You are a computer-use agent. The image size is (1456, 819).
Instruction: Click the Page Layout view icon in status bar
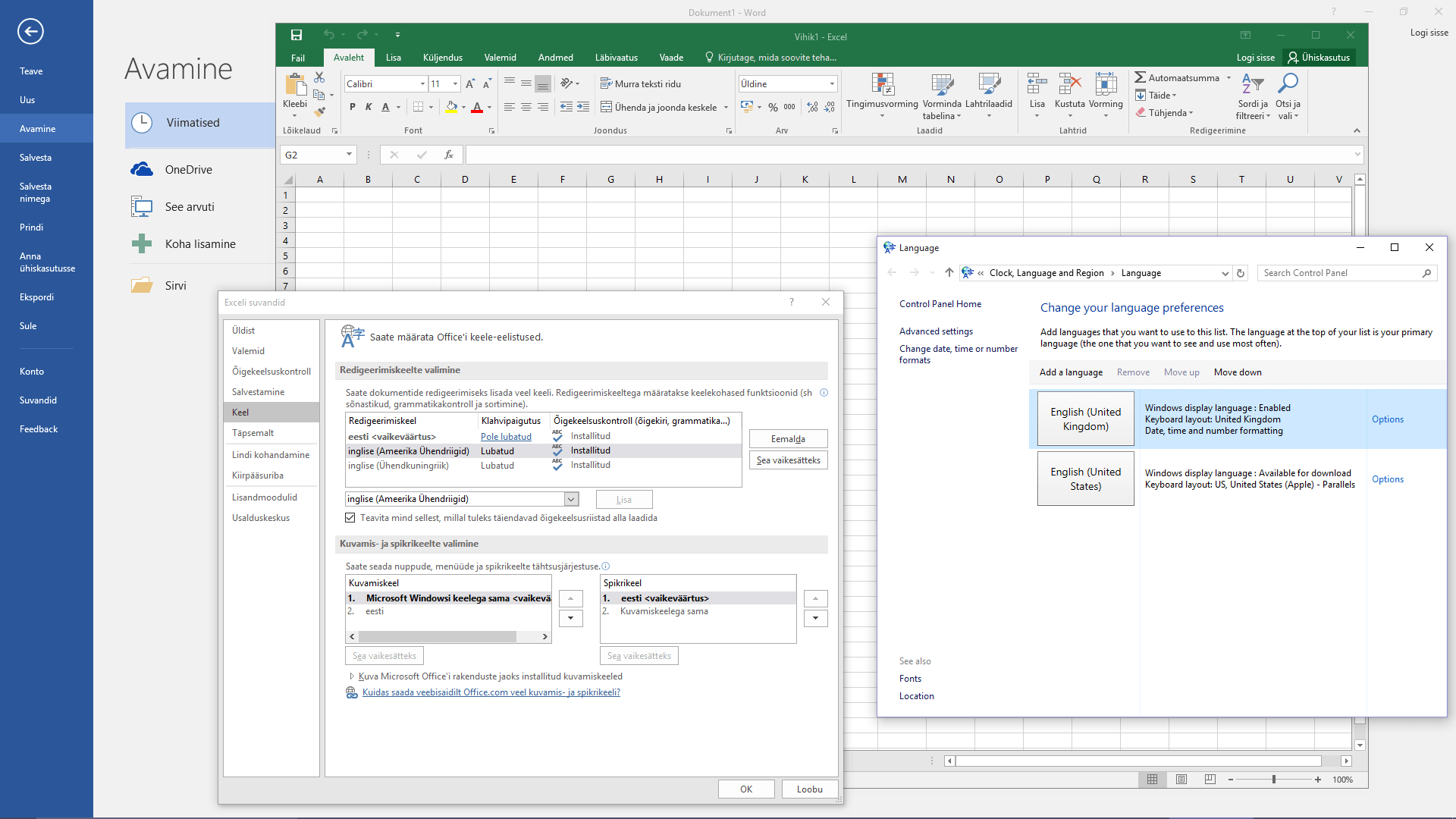(x=1181, y=780)
